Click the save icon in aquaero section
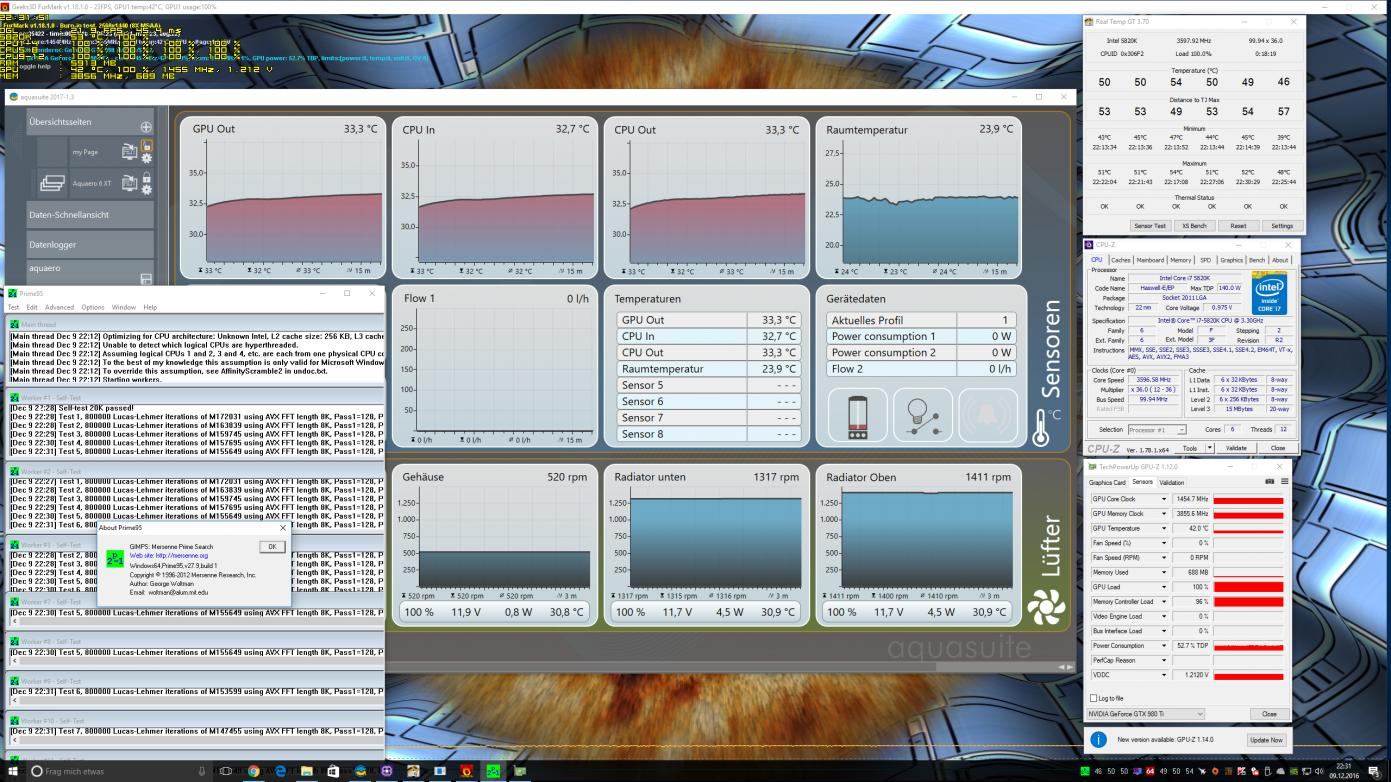 click(146, 279)
